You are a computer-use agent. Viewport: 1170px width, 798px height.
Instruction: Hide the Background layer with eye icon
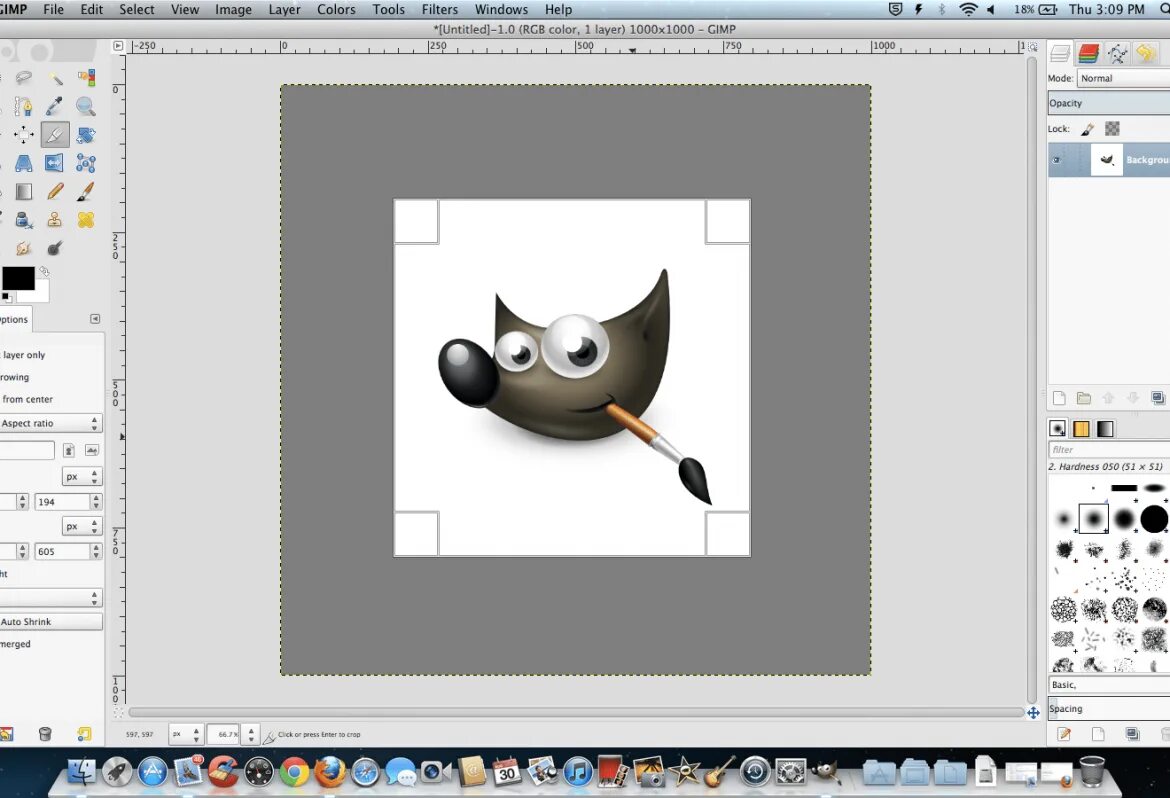[x=1056, y=160]
